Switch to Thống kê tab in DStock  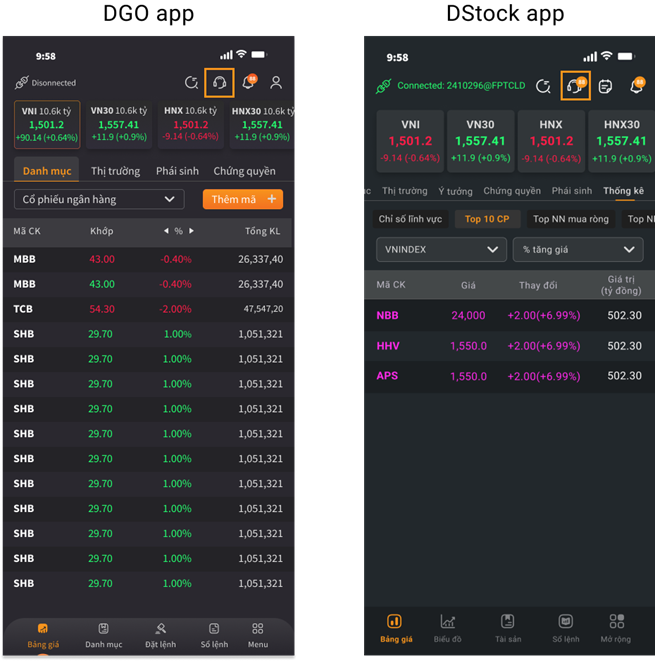623,191
